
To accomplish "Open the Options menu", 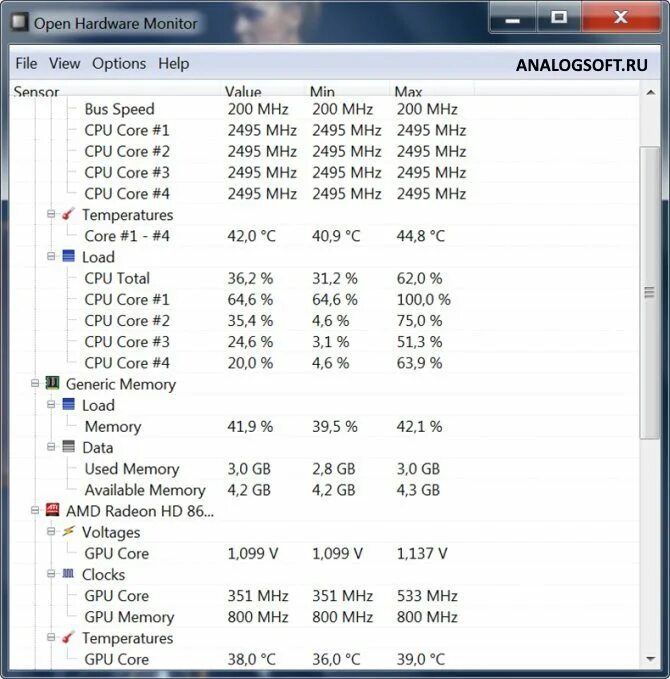I will (119, 64).
